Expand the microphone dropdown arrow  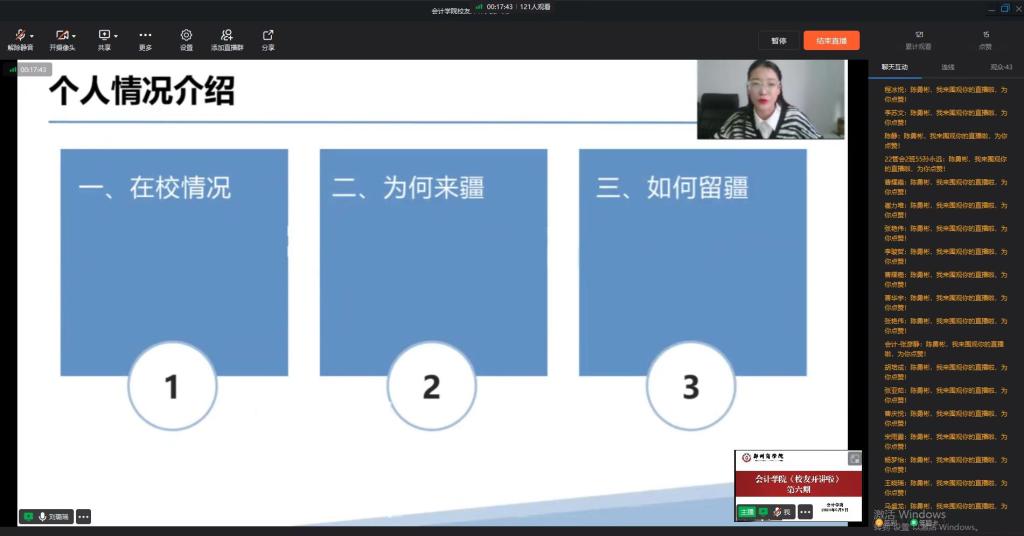pos(32,36)
